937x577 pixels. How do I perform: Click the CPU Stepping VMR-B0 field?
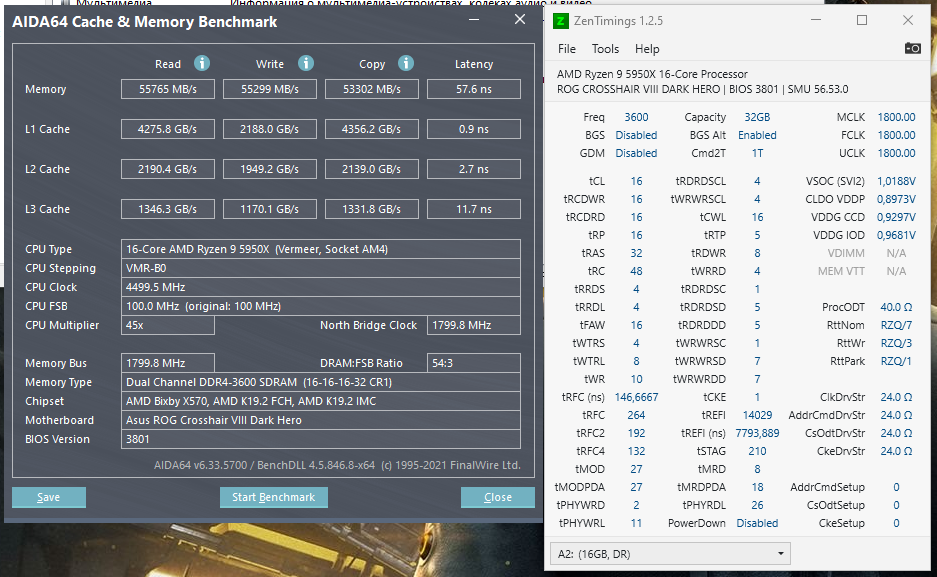(x=321, y=268)
